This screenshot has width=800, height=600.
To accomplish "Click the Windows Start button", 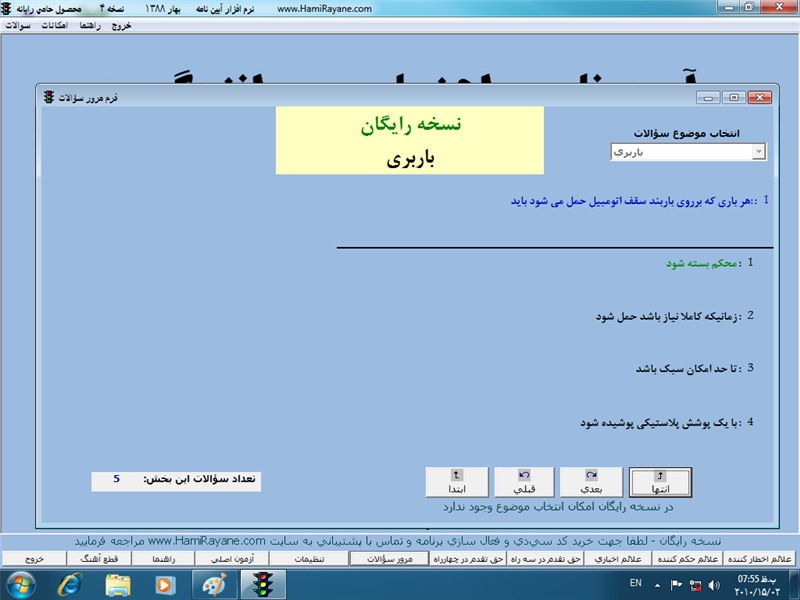I will pyautogui.click(x=21, y=583).
